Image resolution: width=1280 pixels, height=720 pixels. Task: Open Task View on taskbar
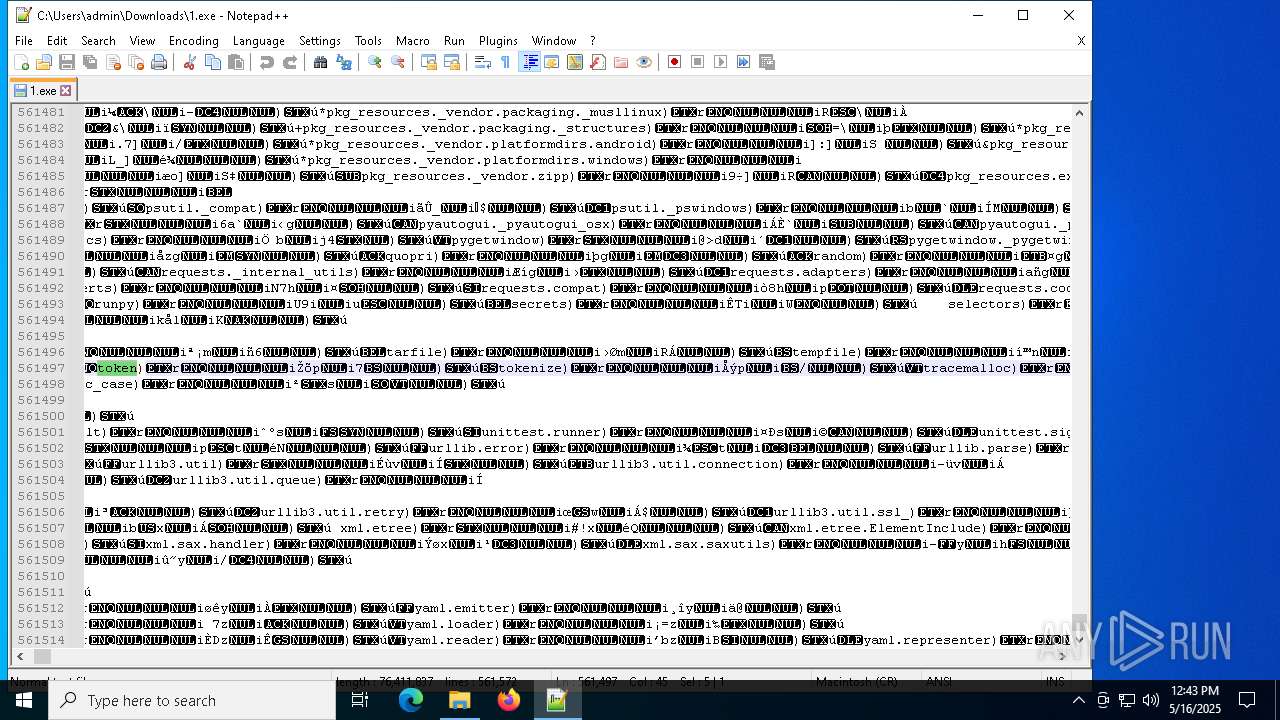pyautogui.click(x=360, y=700)
